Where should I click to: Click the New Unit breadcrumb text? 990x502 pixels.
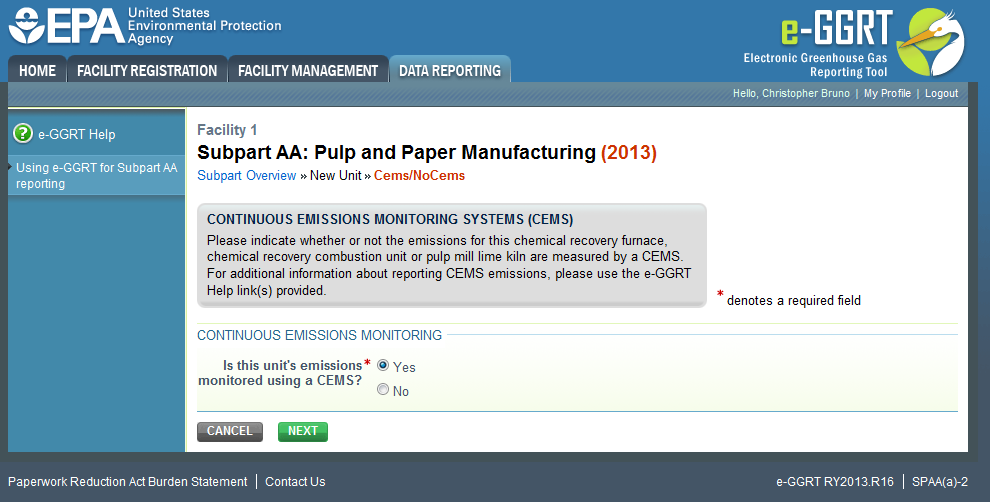[335, 176]
